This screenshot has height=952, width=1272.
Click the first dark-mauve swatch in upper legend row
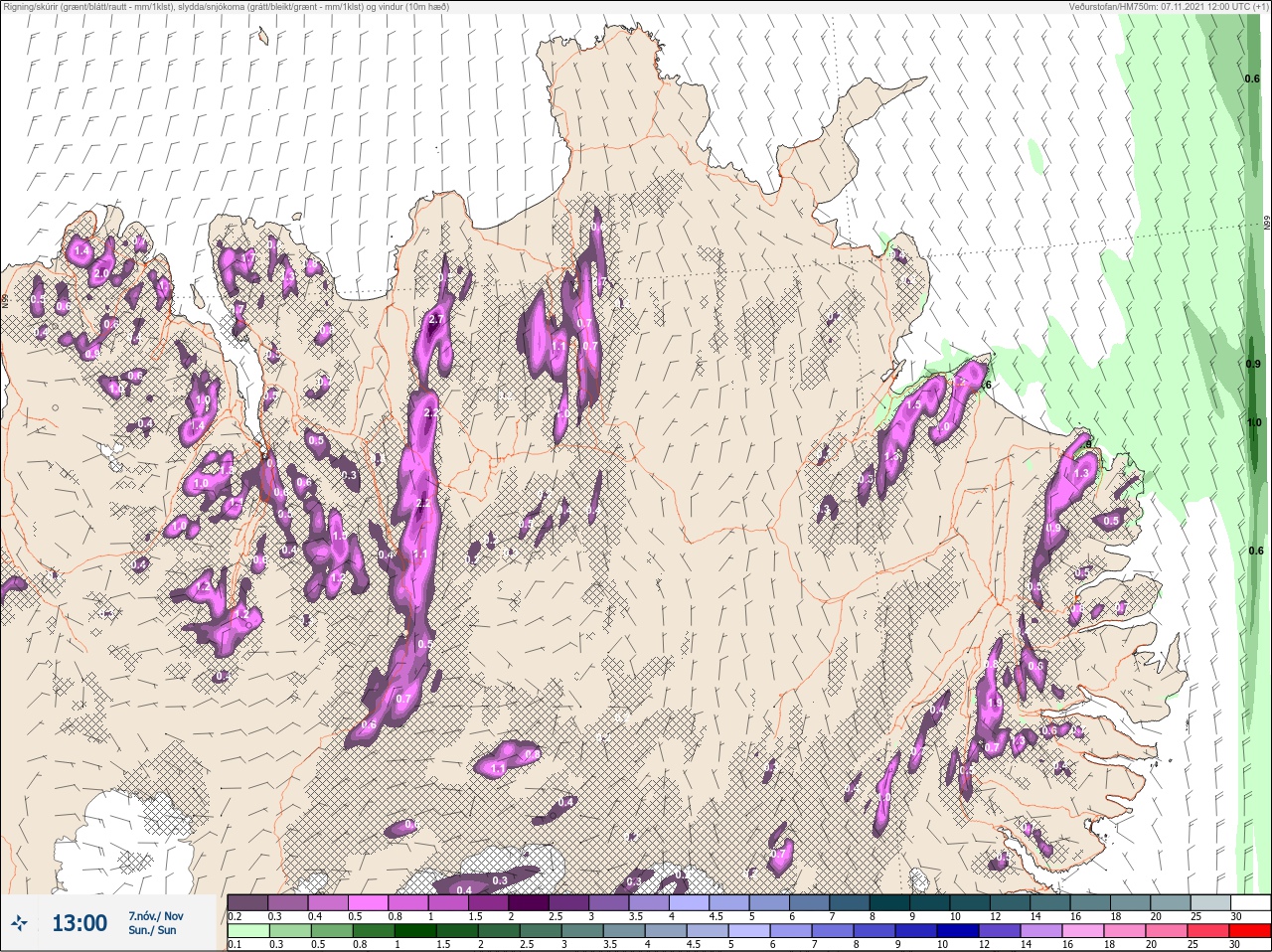247,902
